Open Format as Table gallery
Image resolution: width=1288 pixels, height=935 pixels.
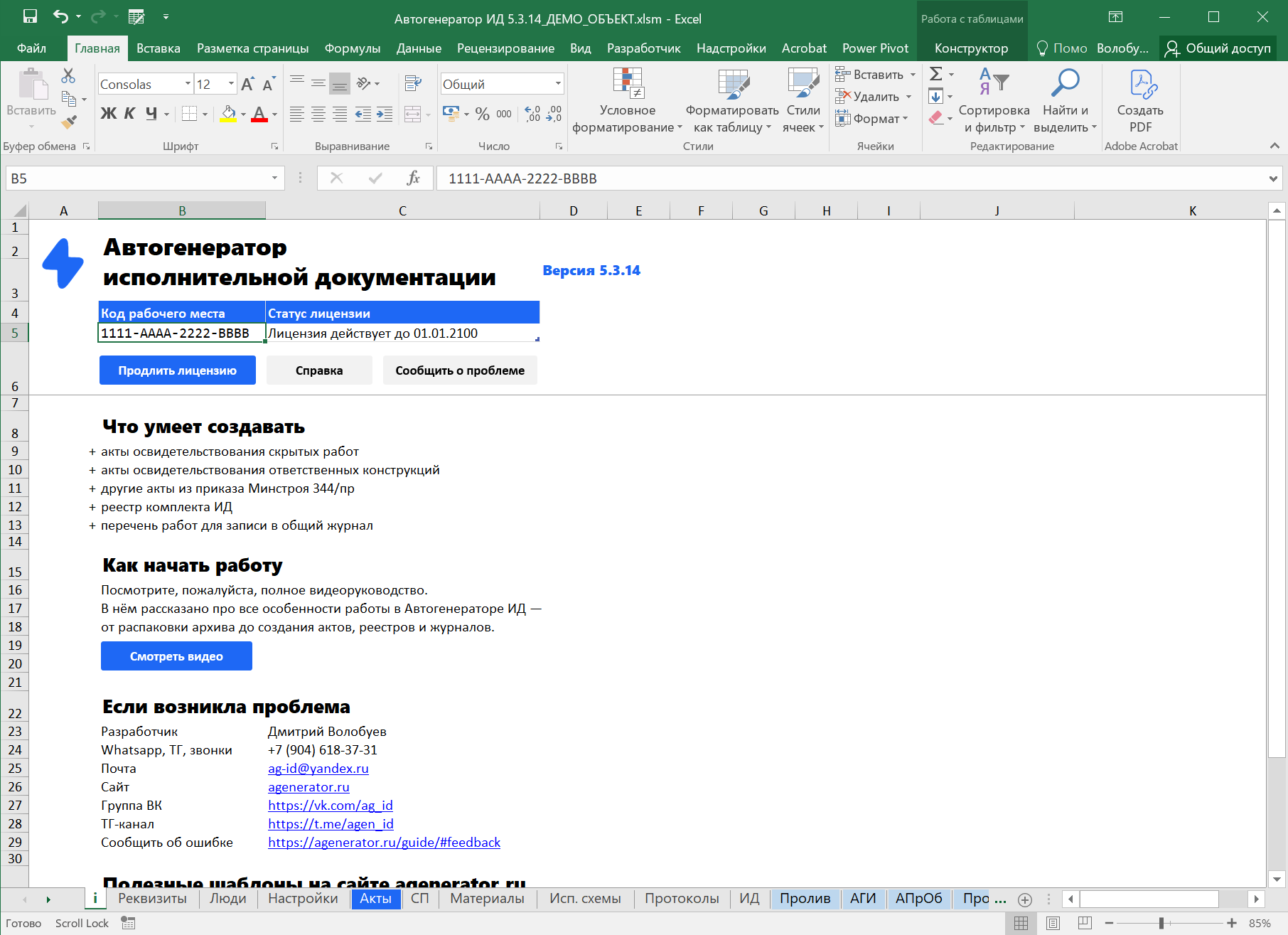tap(732, 101)
